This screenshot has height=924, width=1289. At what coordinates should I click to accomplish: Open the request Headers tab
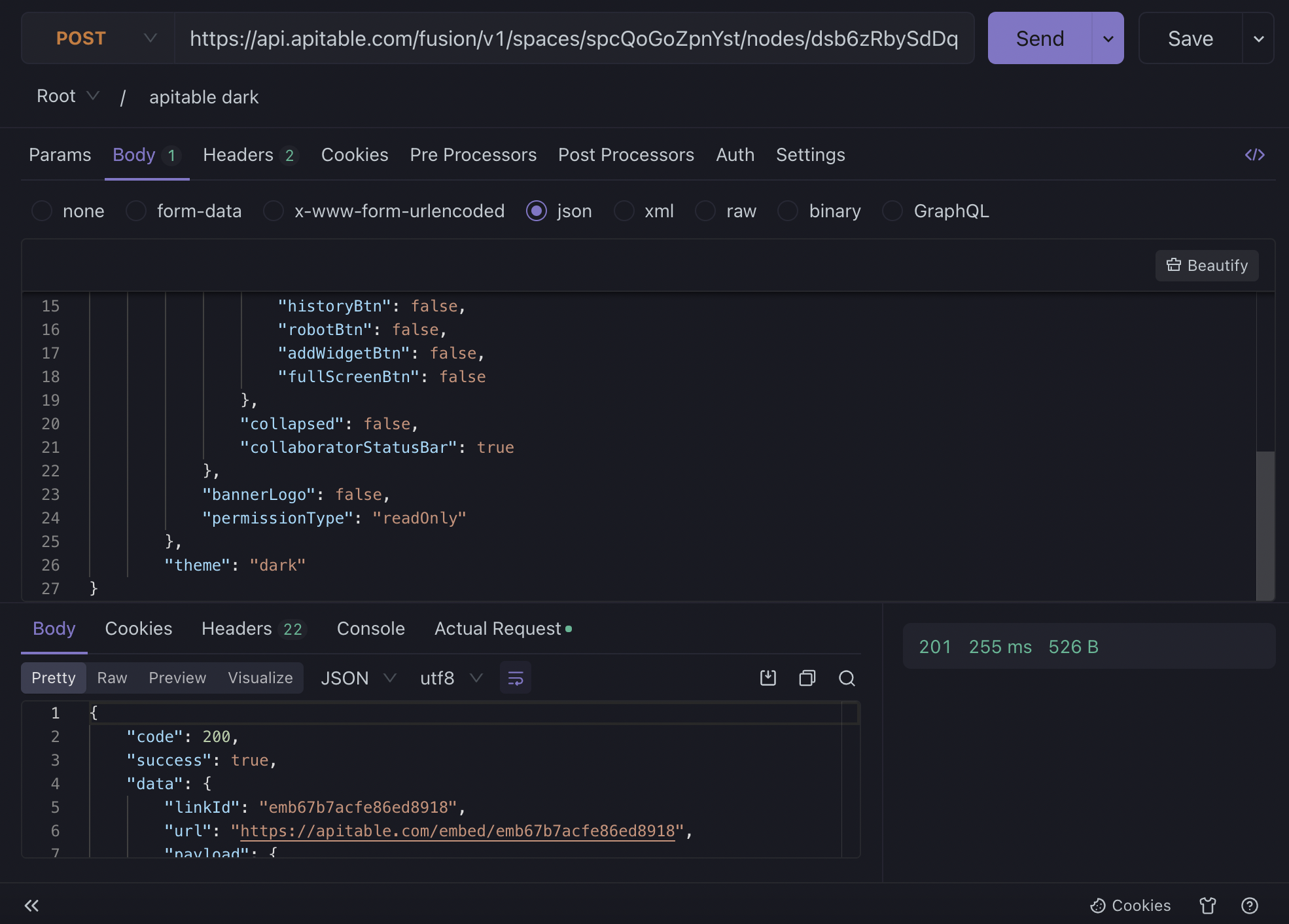tap(251, 155)
